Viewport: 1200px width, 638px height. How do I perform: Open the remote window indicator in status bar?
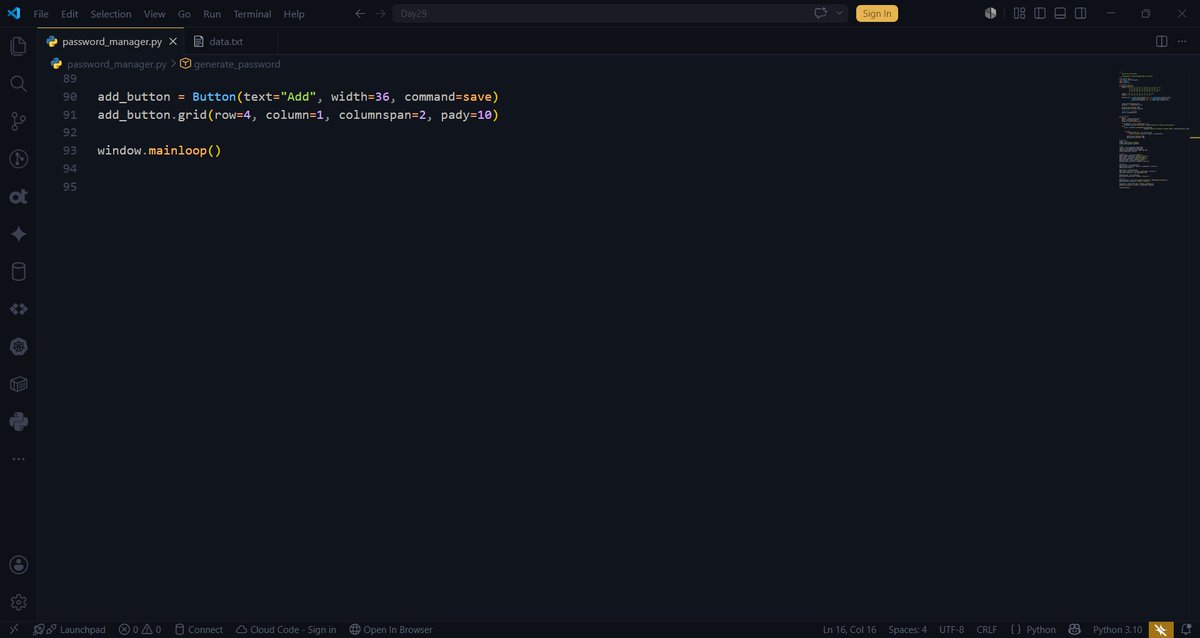click(13, 629)
